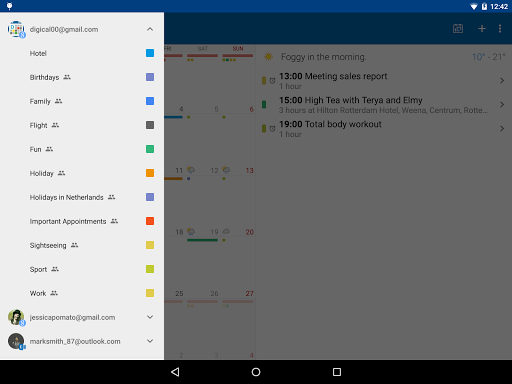The height and width of the screenshot is (384, 512).
Task: Tap the digical00 account avatar
Action: click(16, 29)
